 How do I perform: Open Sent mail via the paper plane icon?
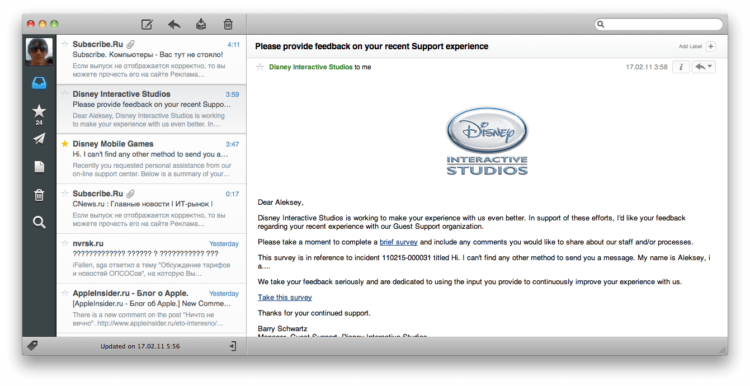point(39,139)
